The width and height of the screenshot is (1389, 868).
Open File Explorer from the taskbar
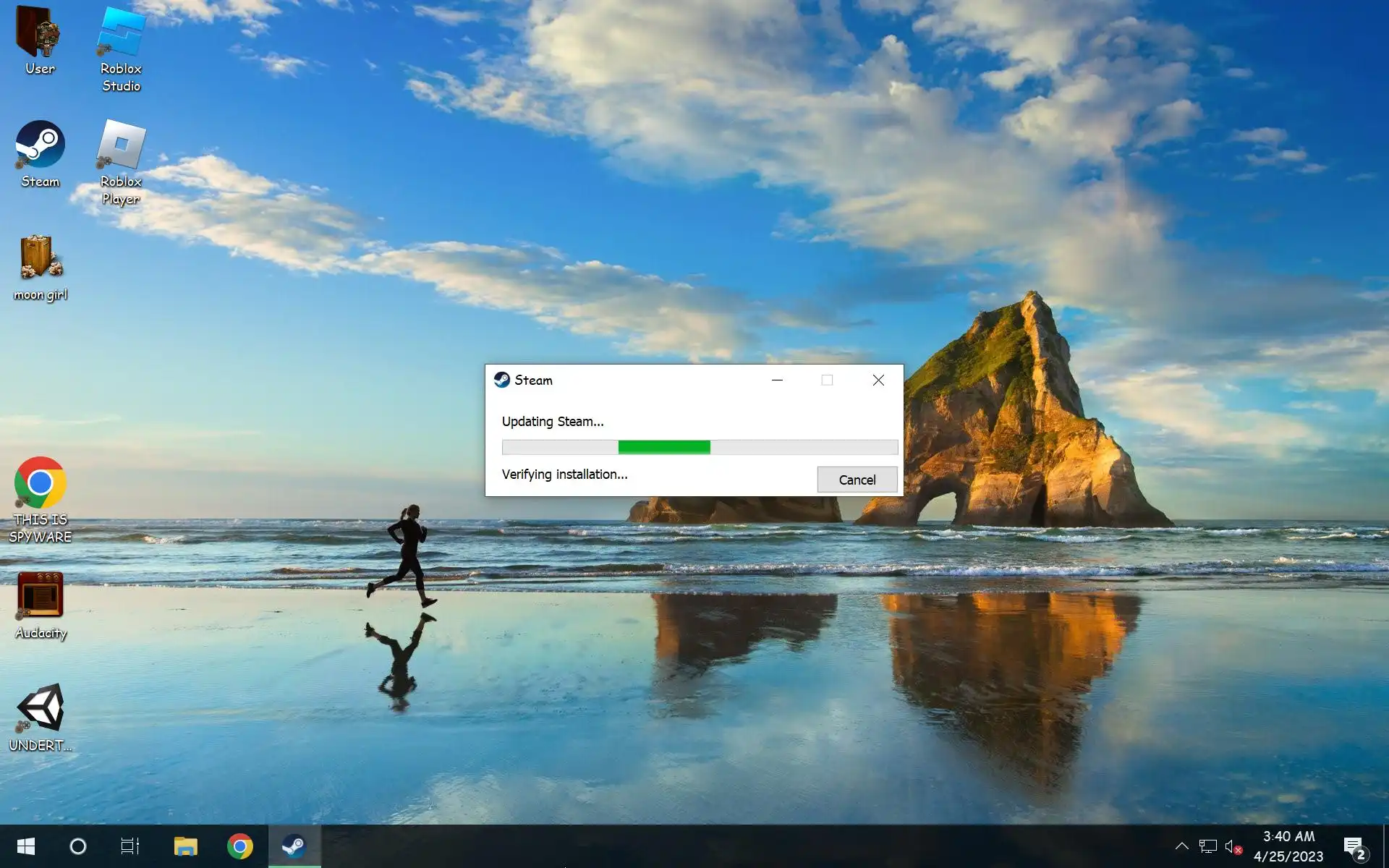pyautogui.click(x=186, y=846)
